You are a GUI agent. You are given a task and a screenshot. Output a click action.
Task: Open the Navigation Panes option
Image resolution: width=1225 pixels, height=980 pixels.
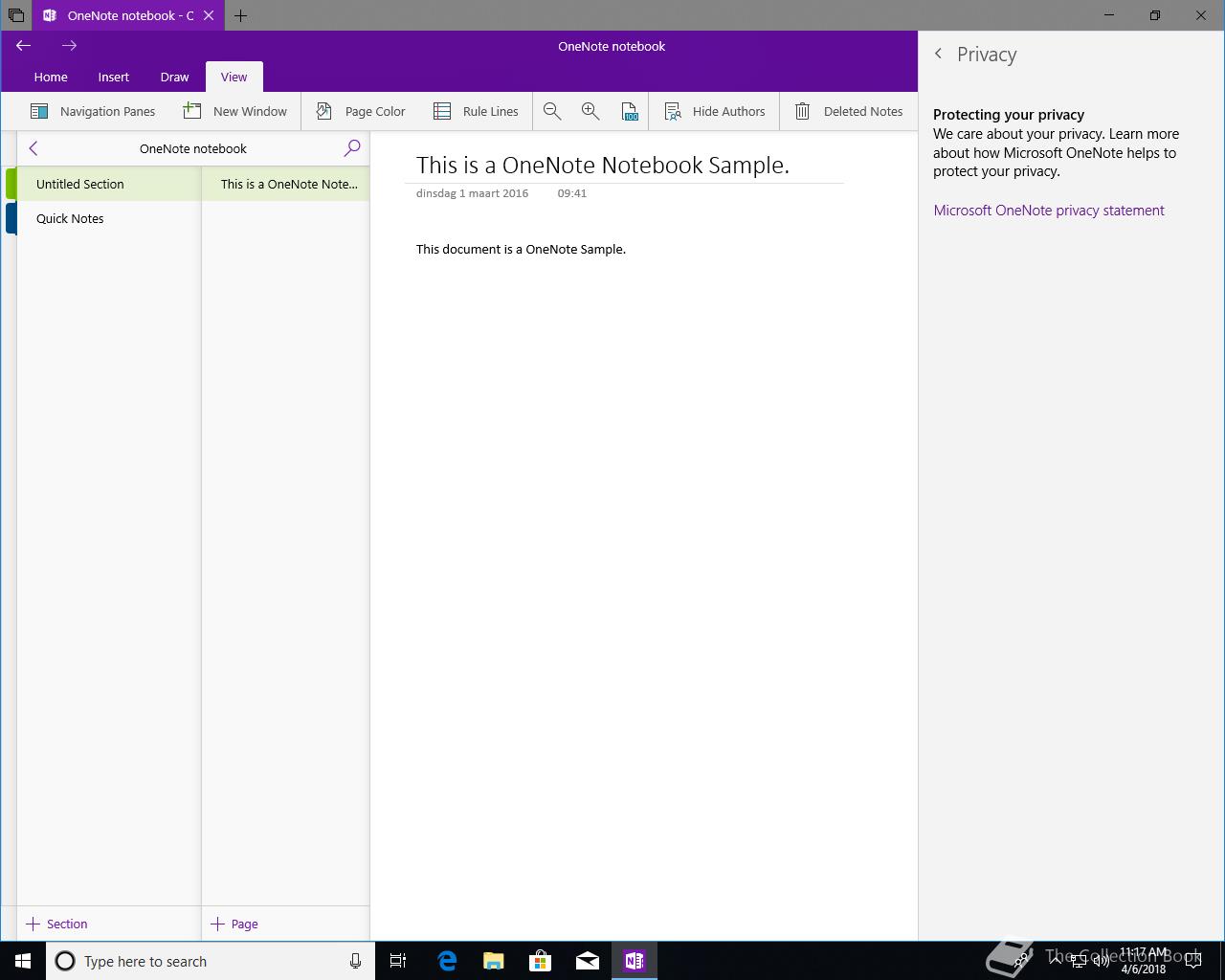point(93,111)
